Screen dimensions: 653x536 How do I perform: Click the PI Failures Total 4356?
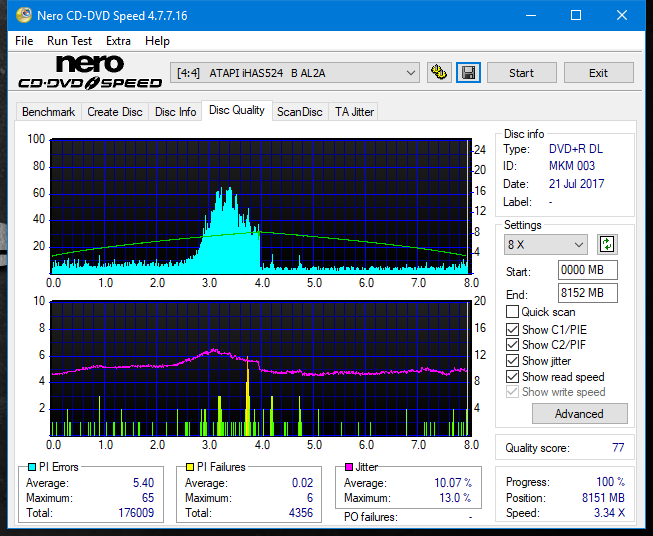point(301,513)
